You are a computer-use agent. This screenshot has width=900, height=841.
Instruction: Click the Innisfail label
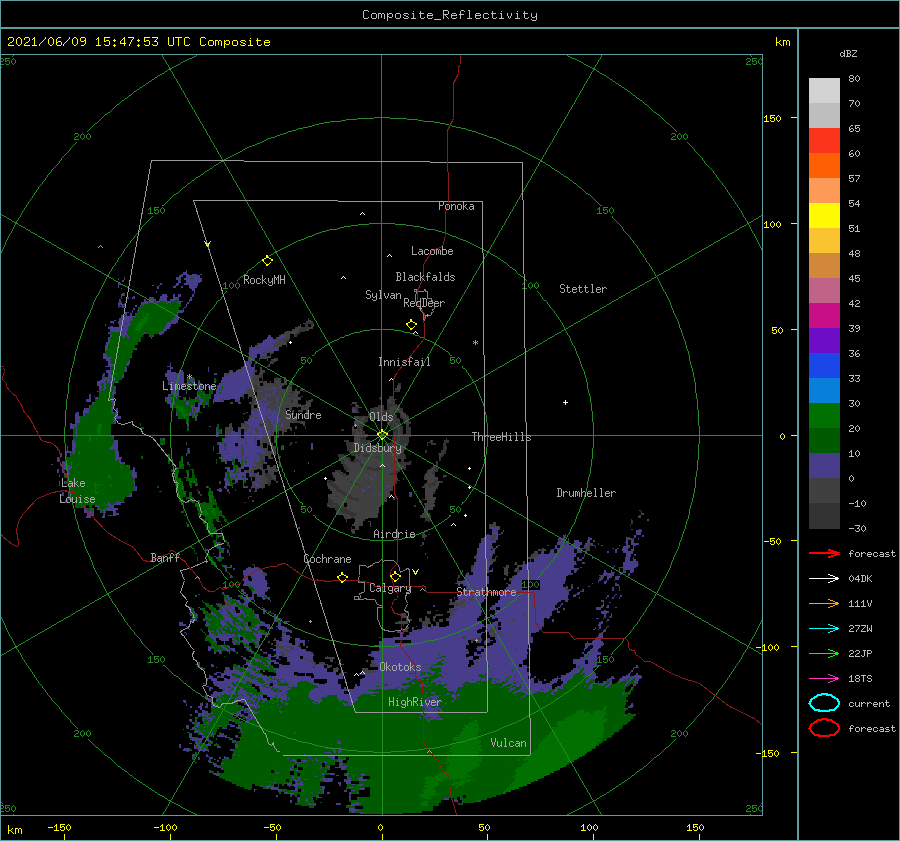404,362
